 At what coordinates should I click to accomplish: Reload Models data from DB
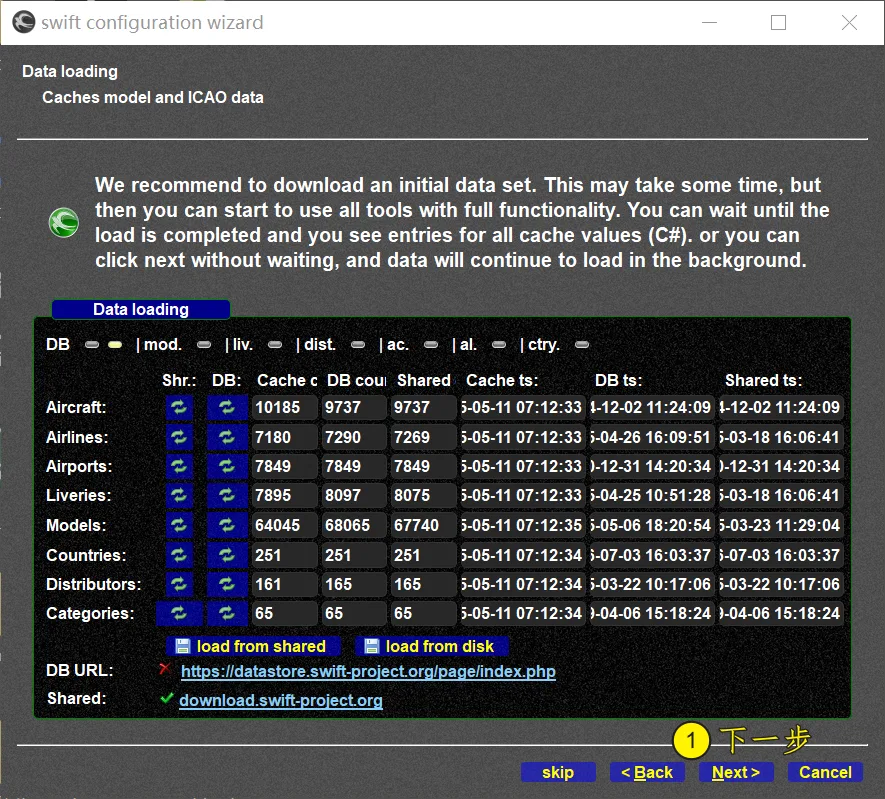click(x=227, y=525)
